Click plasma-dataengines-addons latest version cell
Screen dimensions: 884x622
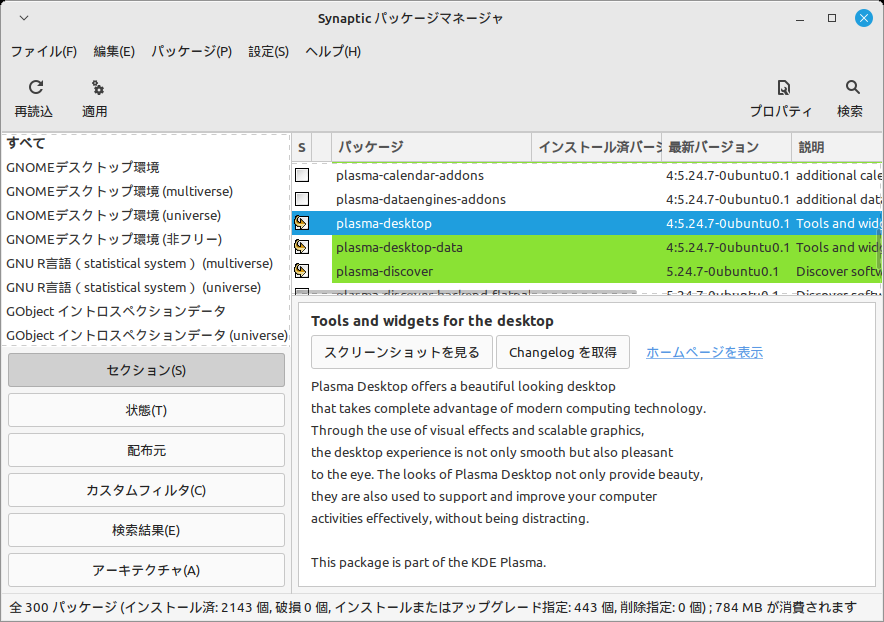pos(728,199)
